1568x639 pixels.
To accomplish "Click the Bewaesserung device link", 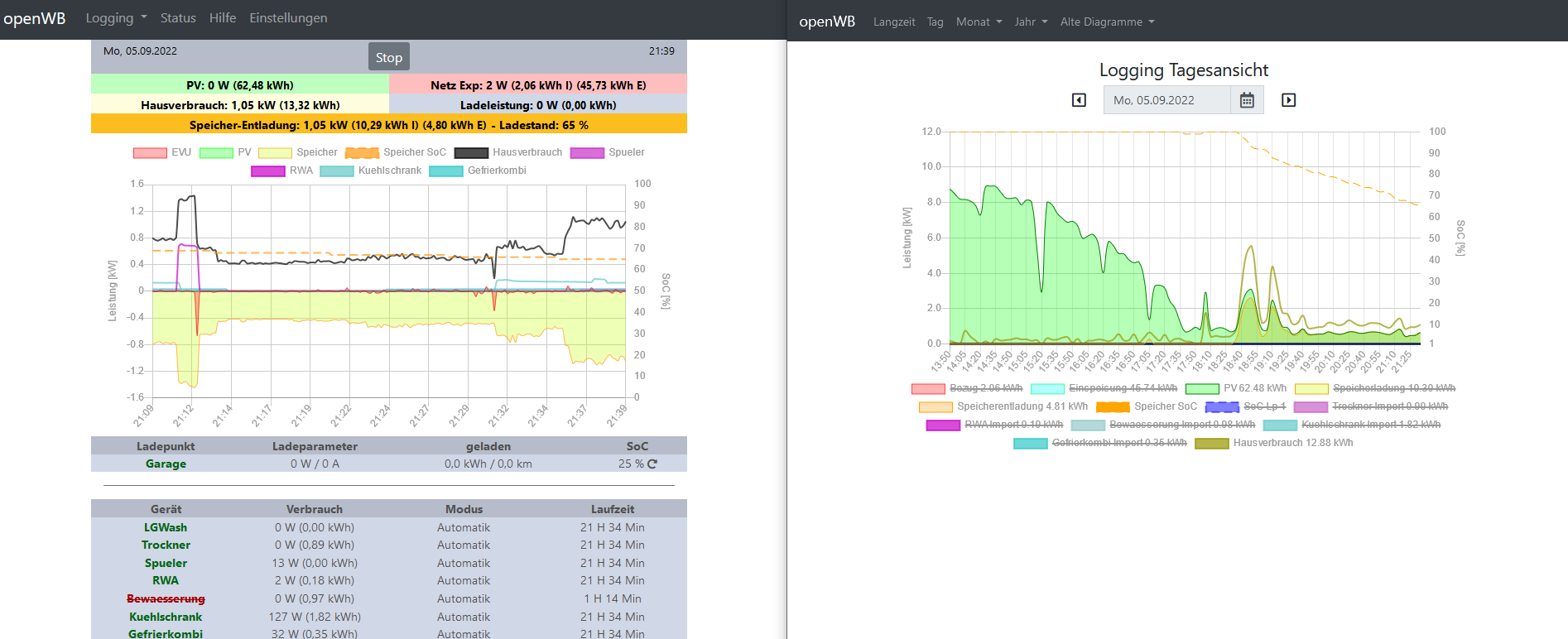I will [x=166, y=599].
